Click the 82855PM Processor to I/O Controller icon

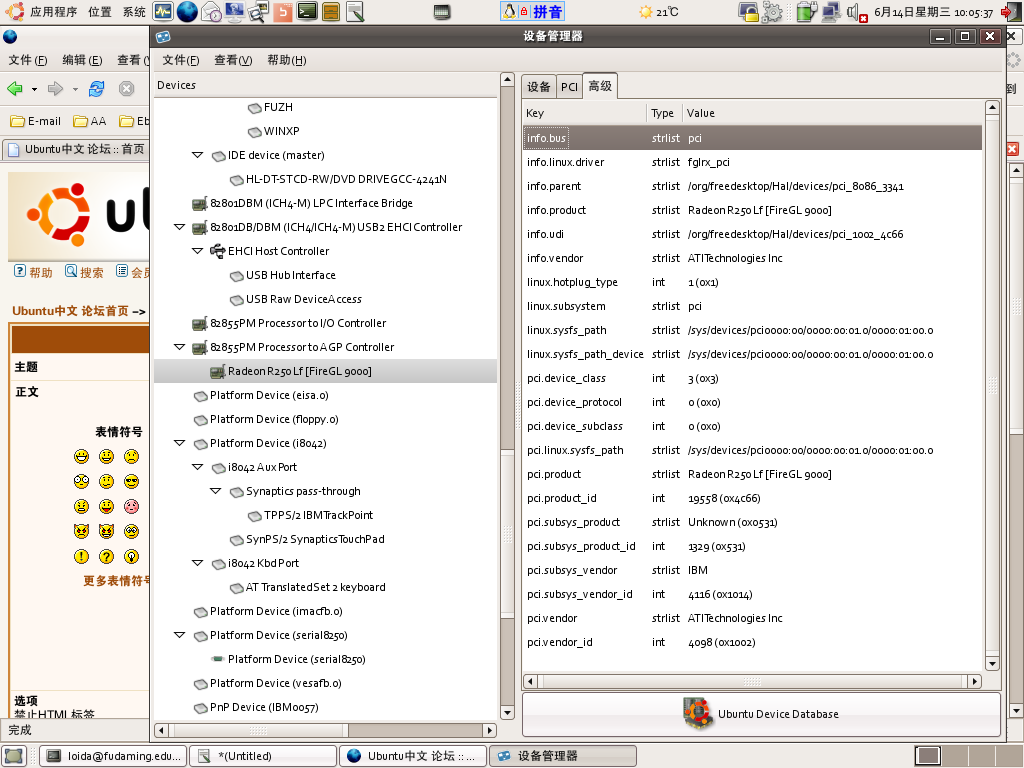pos(200,324)
